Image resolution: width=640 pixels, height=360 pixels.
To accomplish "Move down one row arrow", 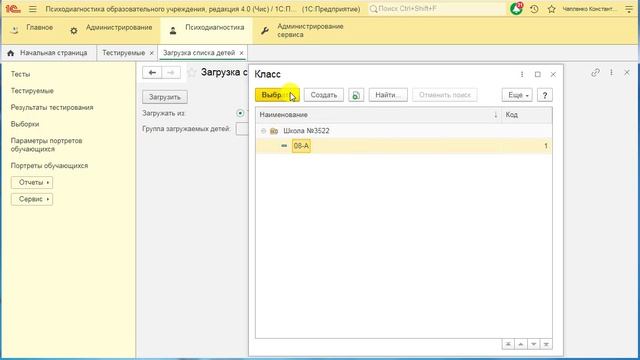I will coord(533,344).
